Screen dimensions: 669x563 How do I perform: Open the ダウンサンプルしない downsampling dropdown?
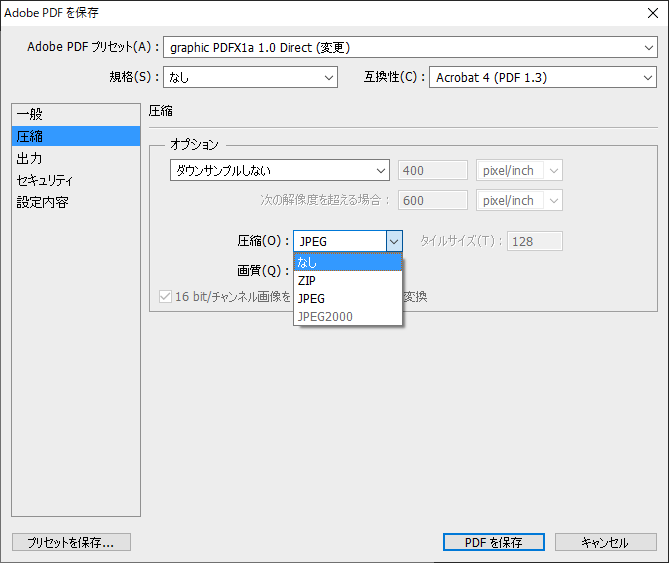(x=279, y=171)
